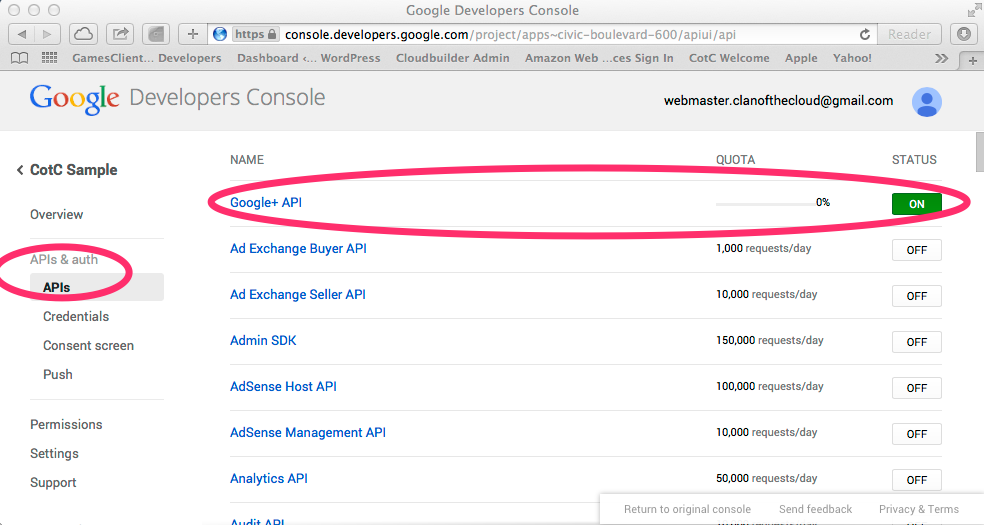Open Credentials in the sidebar
Viewport: 984px width, 525px height.
click(76, 317)
